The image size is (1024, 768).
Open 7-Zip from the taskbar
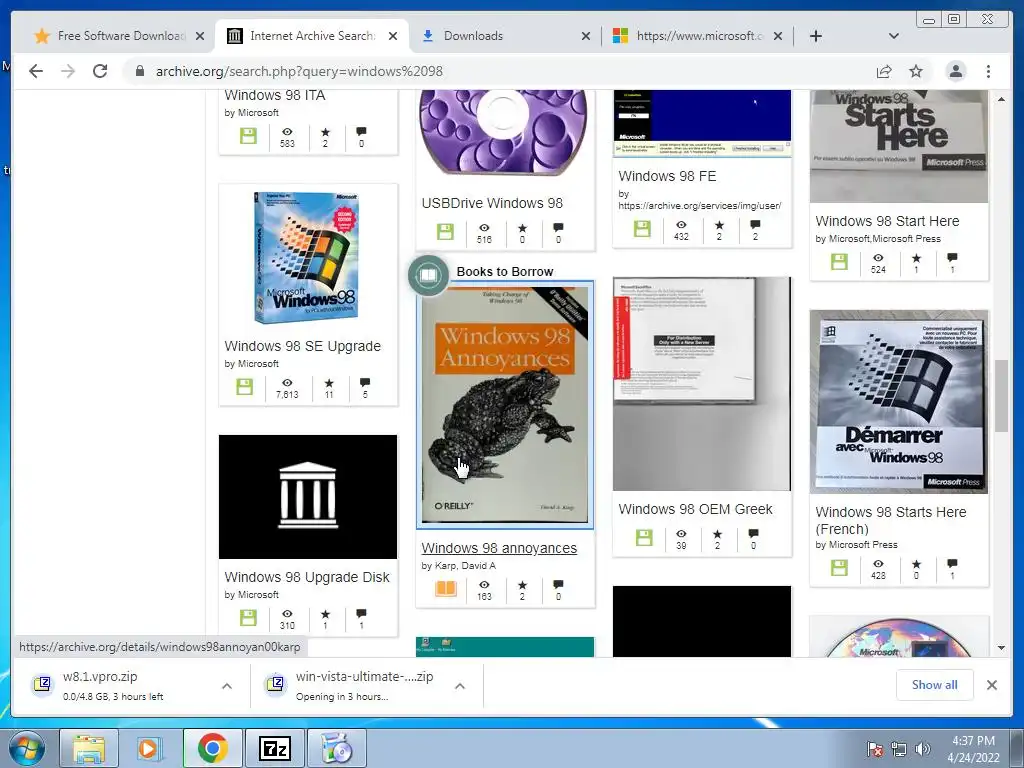[x=274, y=748]
